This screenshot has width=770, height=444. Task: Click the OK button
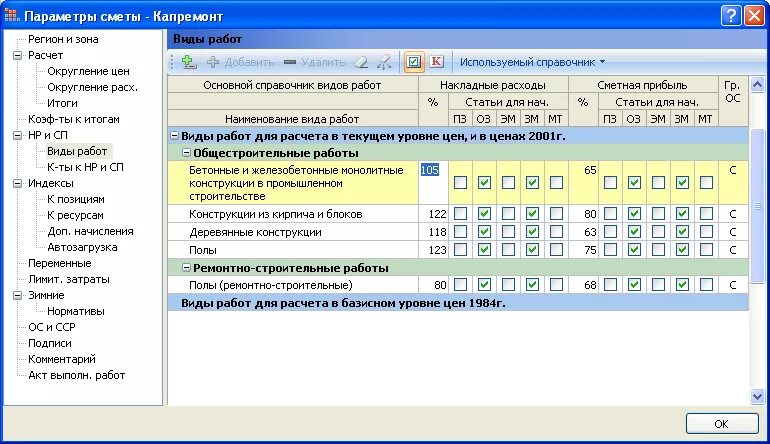722,423
